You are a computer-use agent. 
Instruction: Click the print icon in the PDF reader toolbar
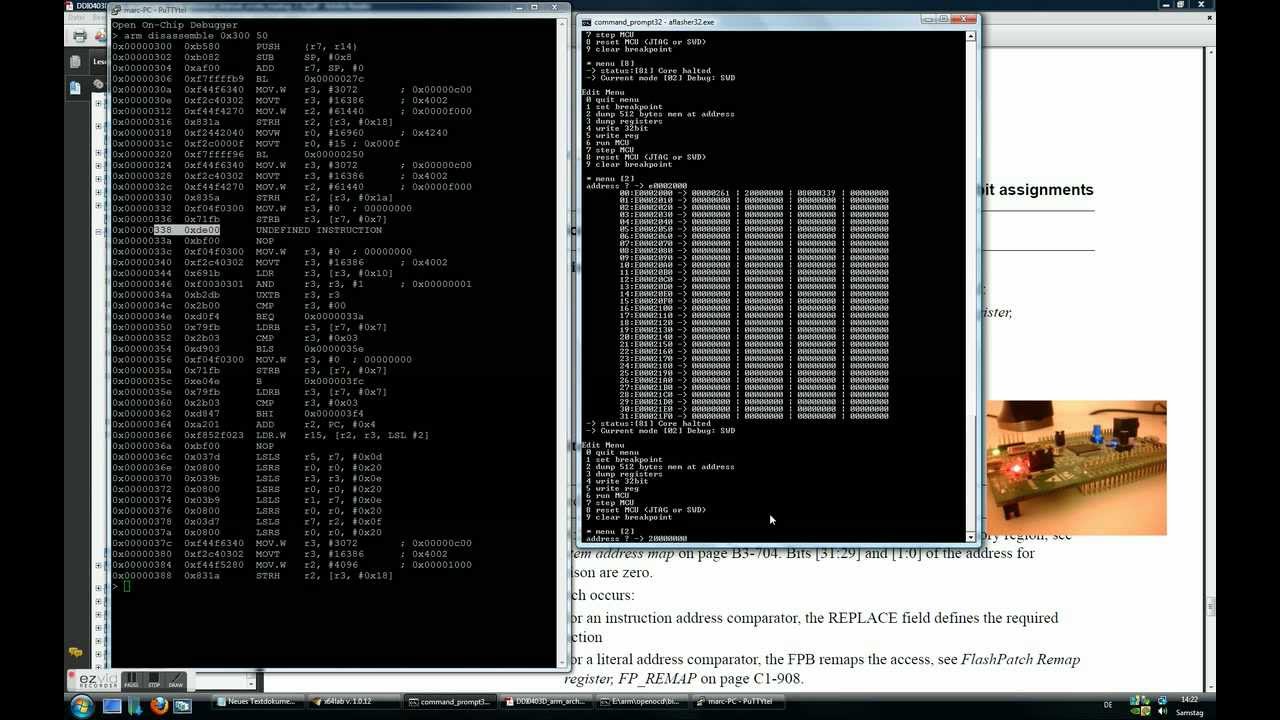(x=79, y=35)
